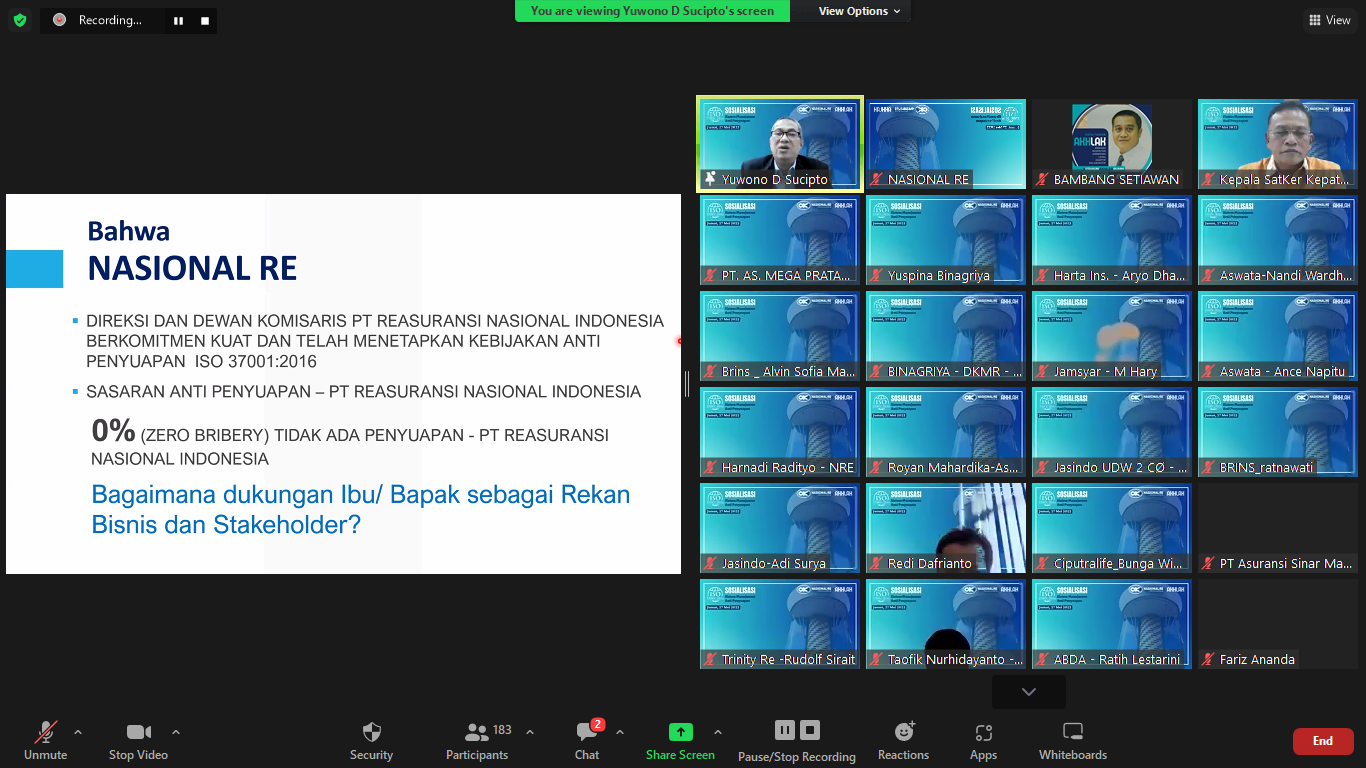Click the muted mic icon on BAMBANG SETIAWAN
1366x768 pixels.
(1043, 180)
